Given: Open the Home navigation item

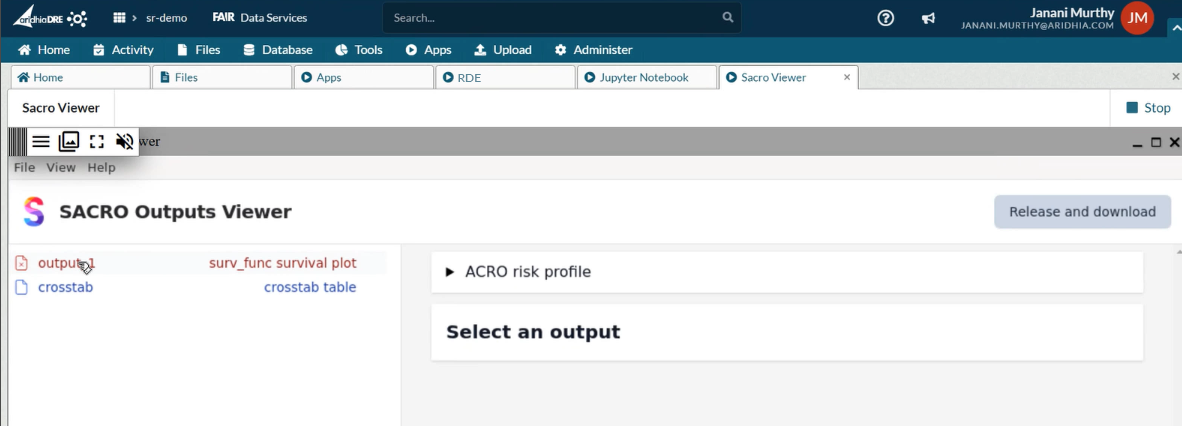Looking at the screenshot, I should (44, 50).
